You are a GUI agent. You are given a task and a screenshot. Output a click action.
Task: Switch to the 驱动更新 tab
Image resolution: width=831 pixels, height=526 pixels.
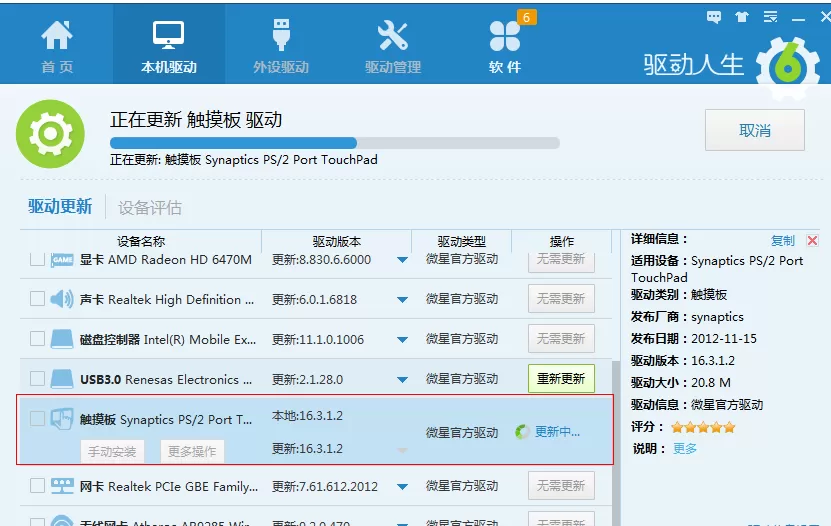pyautogui.click(x=60, y=206)
